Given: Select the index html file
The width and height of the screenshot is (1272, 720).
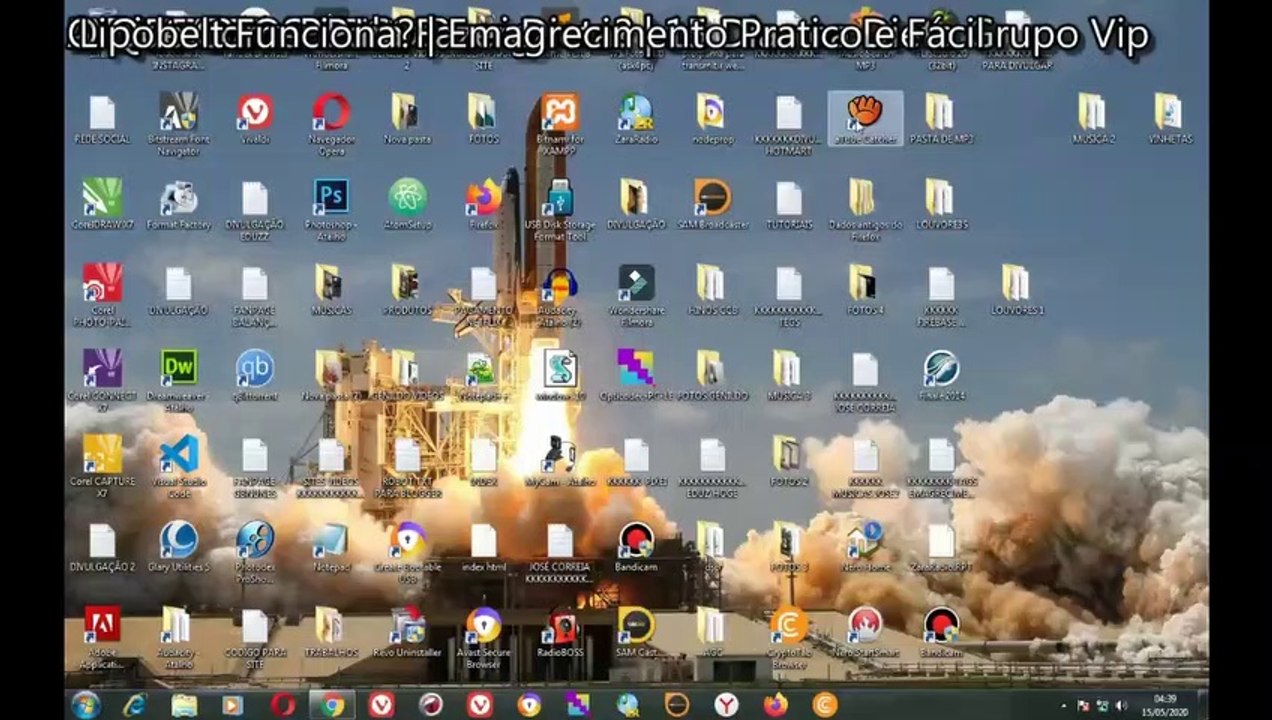Looking at the screenshot, I should [484, 546].
